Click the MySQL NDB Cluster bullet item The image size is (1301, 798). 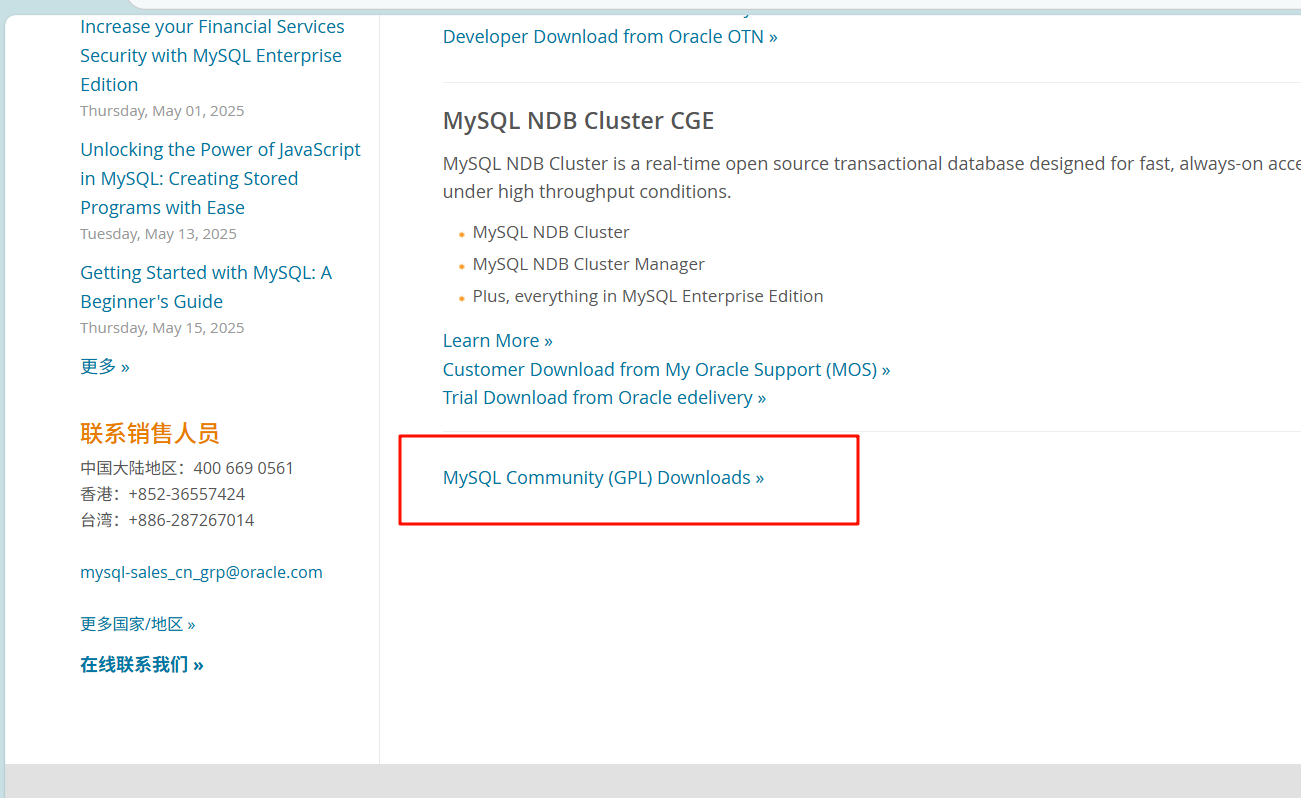(551, 232)
